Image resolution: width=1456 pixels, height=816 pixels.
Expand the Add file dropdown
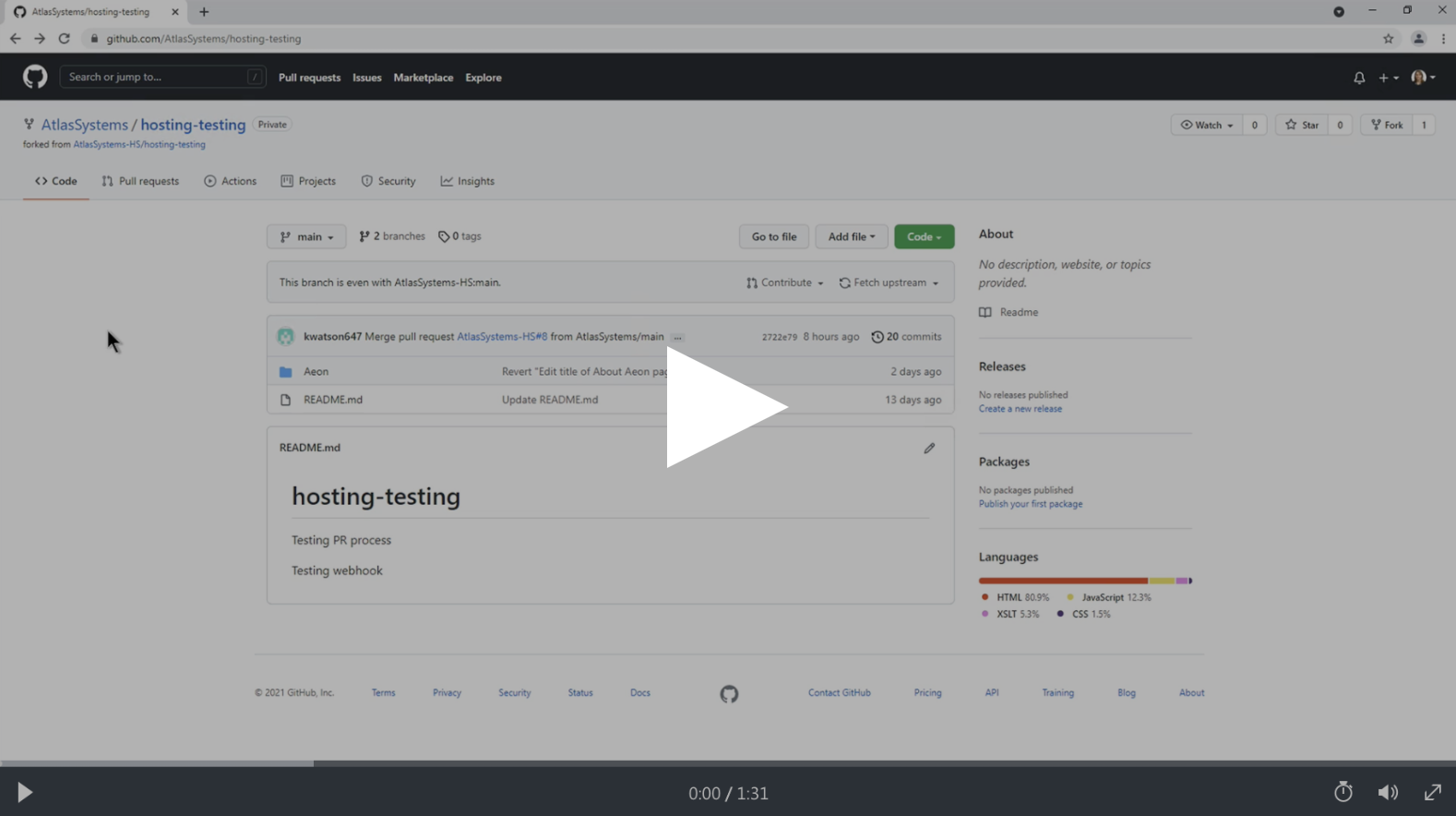(851, 237)
